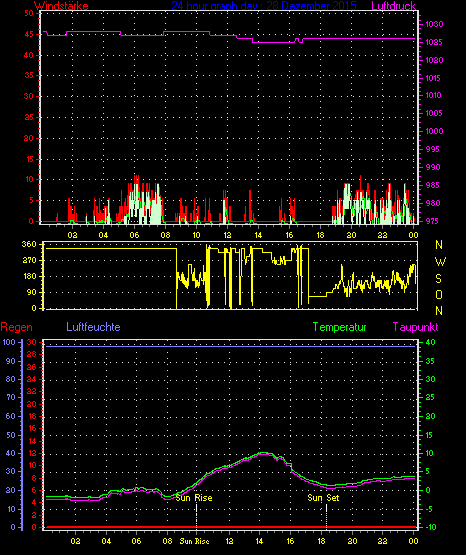This screenshot has height=555, width=466.
Task: Click the yellow O compass letter
Action: (x=439, y=294)
